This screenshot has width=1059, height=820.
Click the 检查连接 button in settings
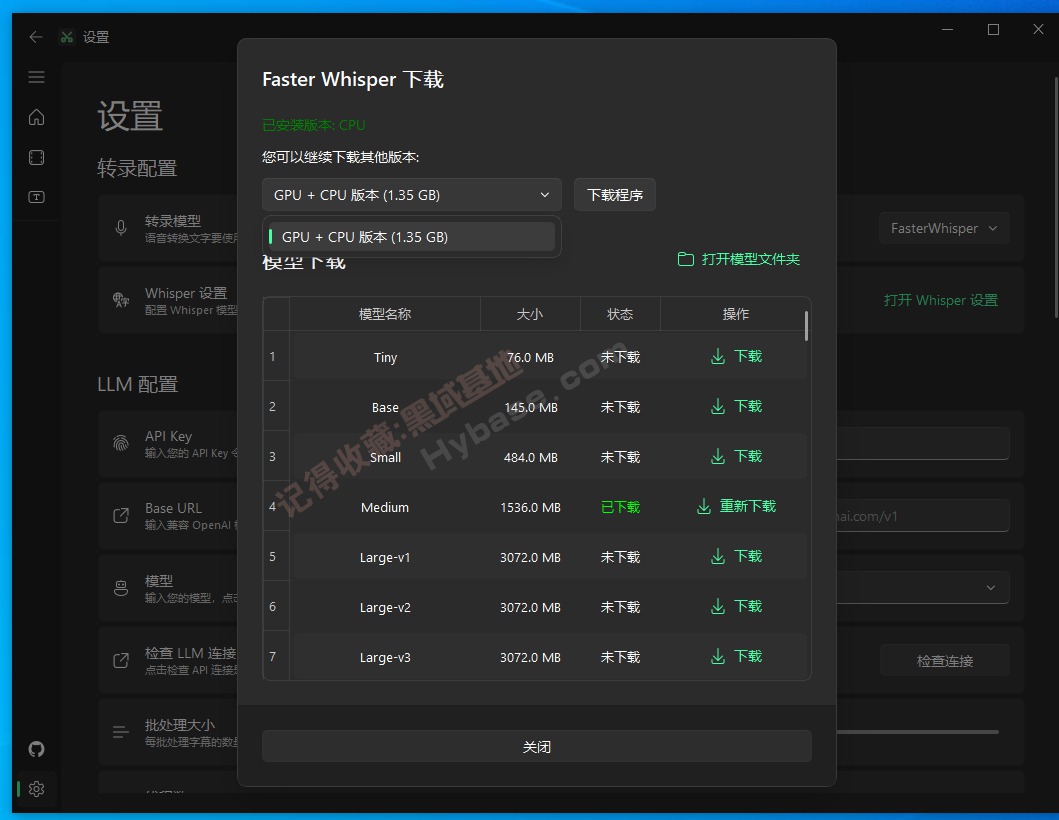(945, 661)
